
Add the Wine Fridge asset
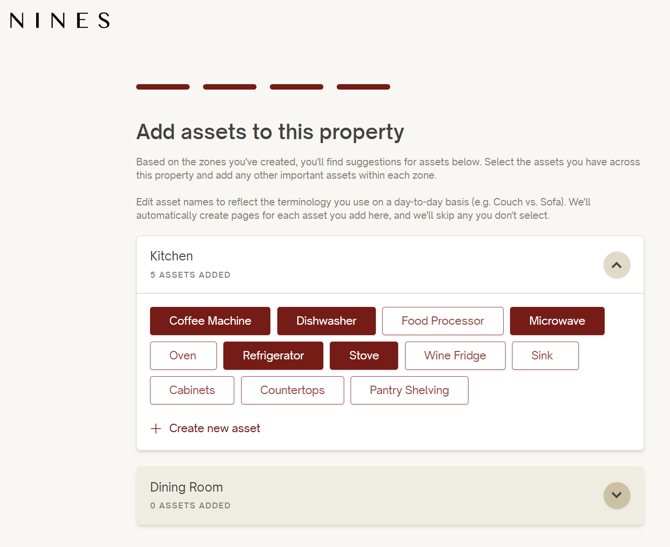coord(455,356)
